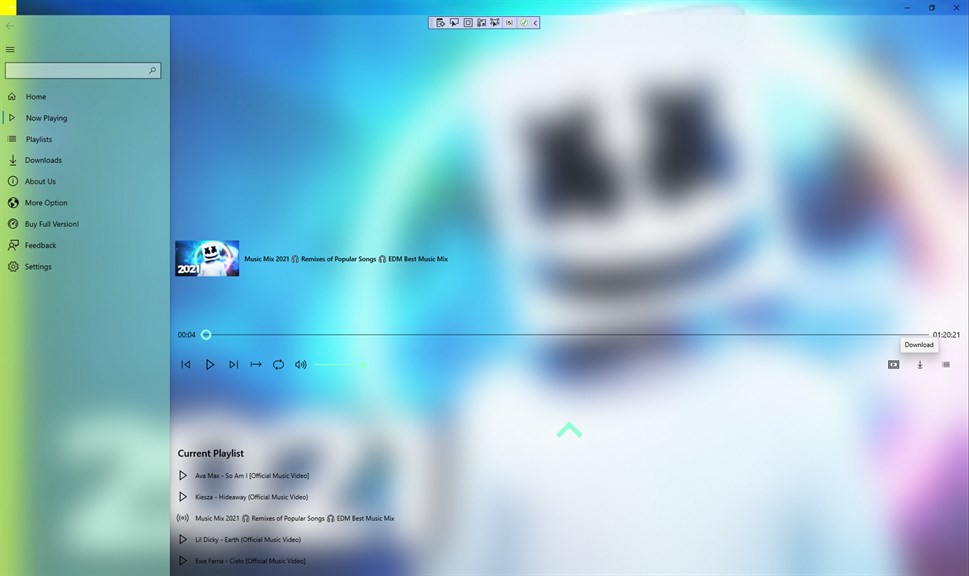Play Ewa Farna - Cialo
The width and height of the screenshot is (969, 576).
pos(183,561)
